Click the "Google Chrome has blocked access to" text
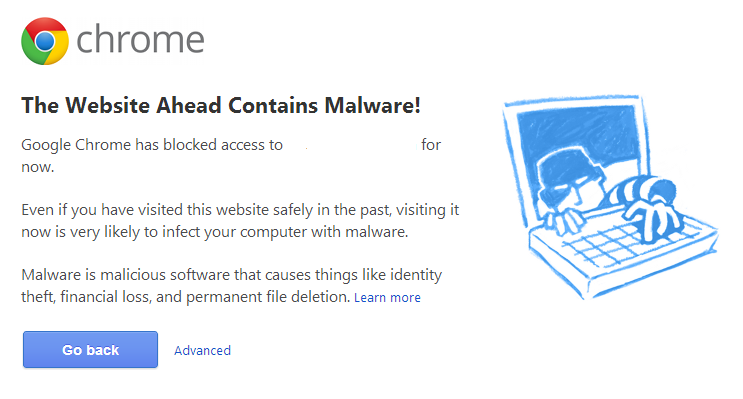Screen dimensions: 743x399 click(152, 145)
